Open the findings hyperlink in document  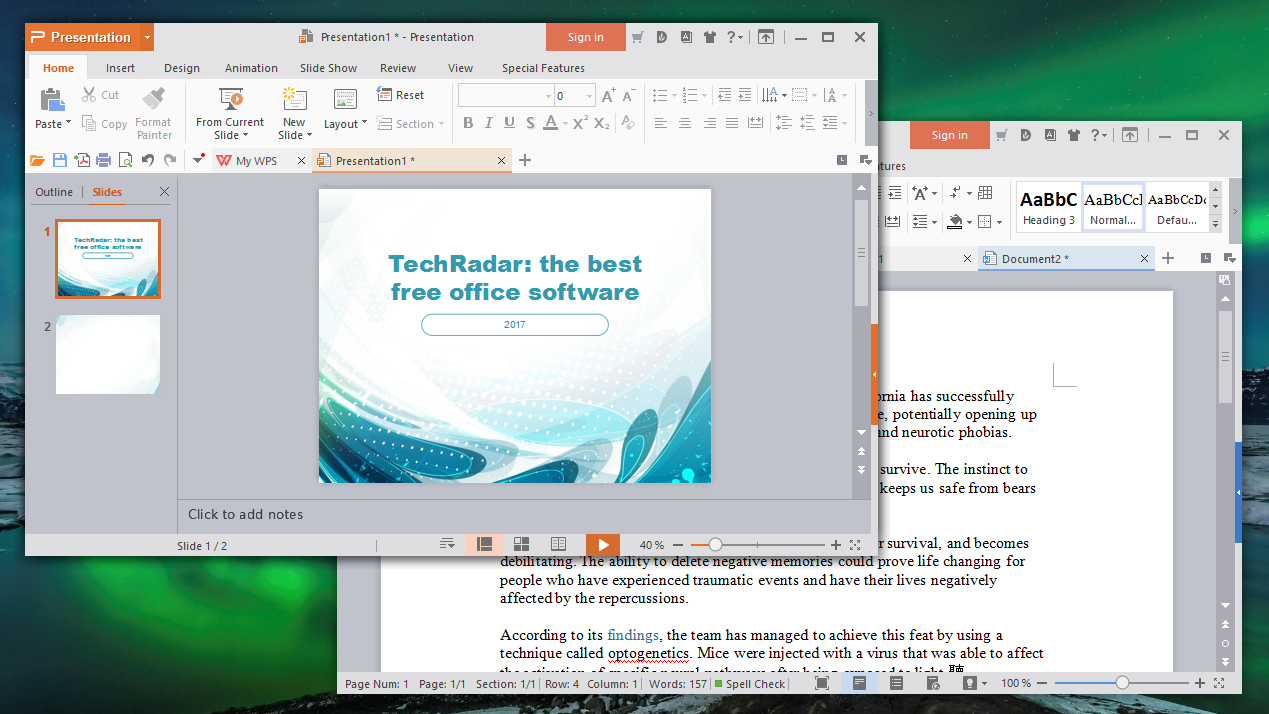633,635
